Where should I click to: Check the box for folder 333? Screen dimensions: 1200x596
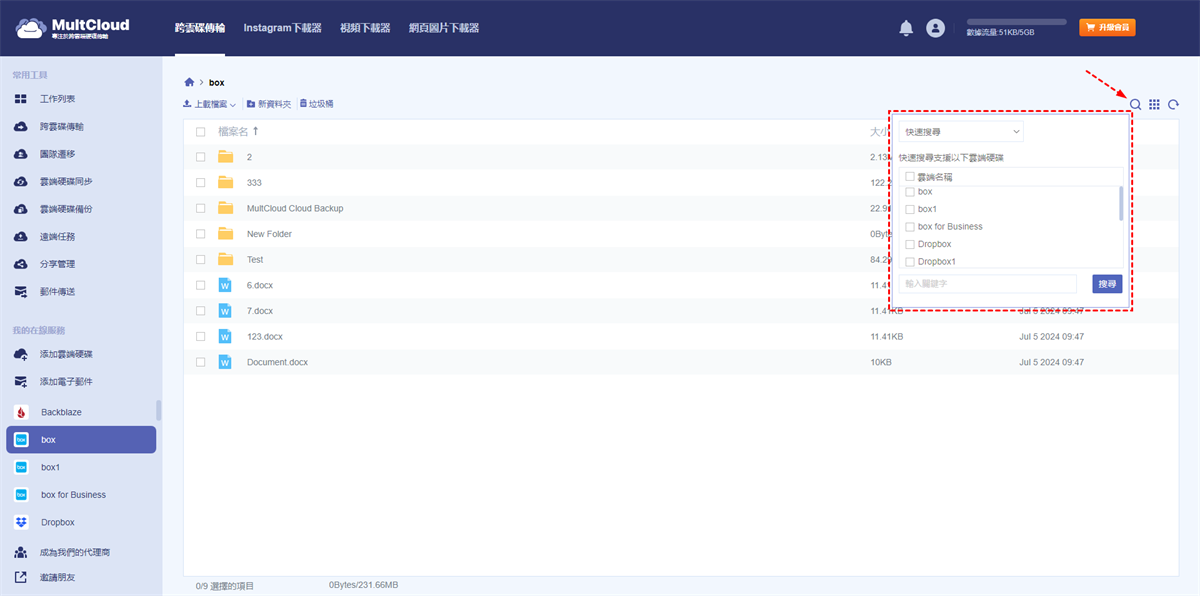click(201, 183)
